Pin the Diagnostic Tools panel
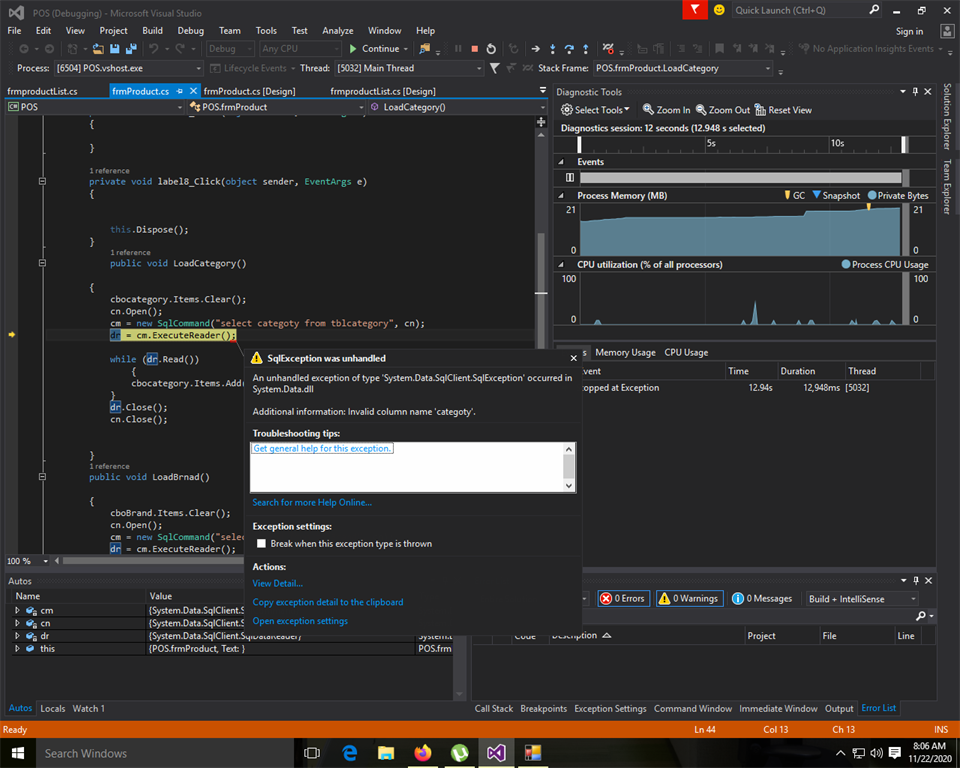The image size is (960, 768). click(915, 91)
